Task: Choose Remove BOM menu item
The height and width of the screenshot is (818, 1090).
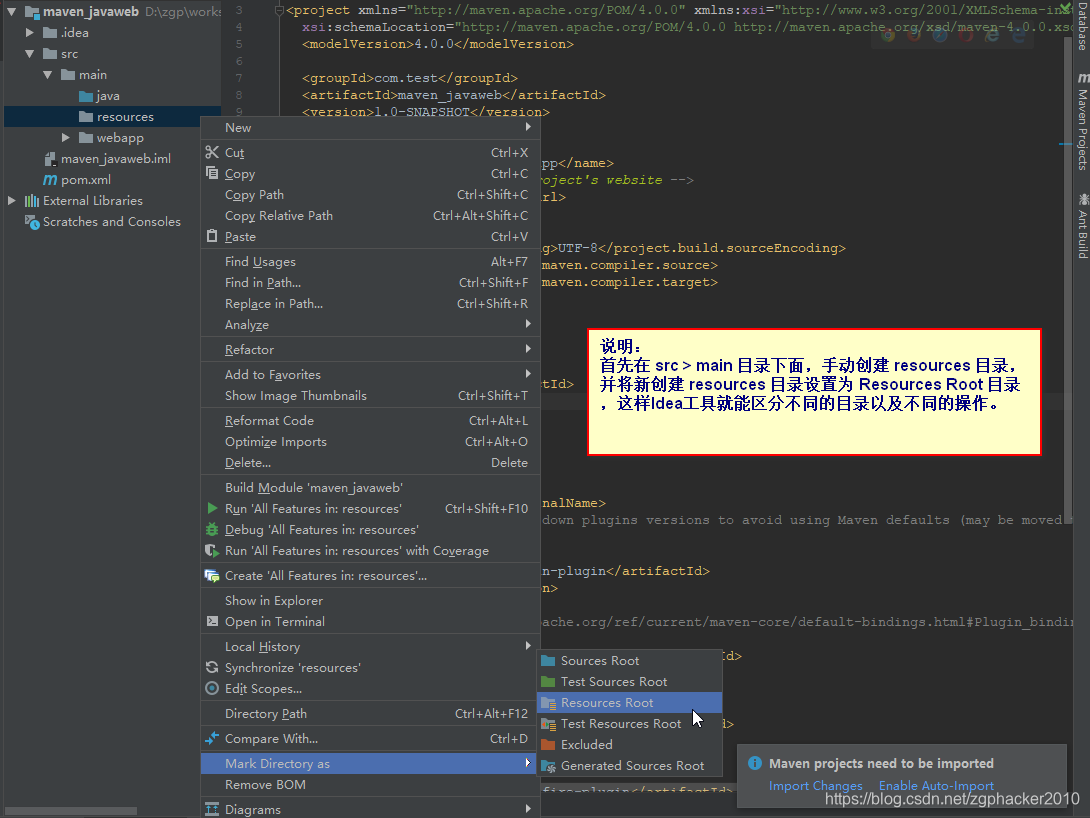Action: coord(371,784)
